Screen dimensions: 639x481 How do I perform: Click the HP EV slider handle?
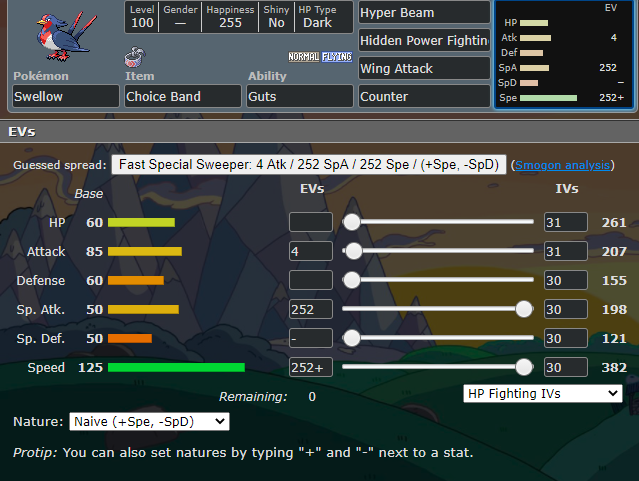352,222
